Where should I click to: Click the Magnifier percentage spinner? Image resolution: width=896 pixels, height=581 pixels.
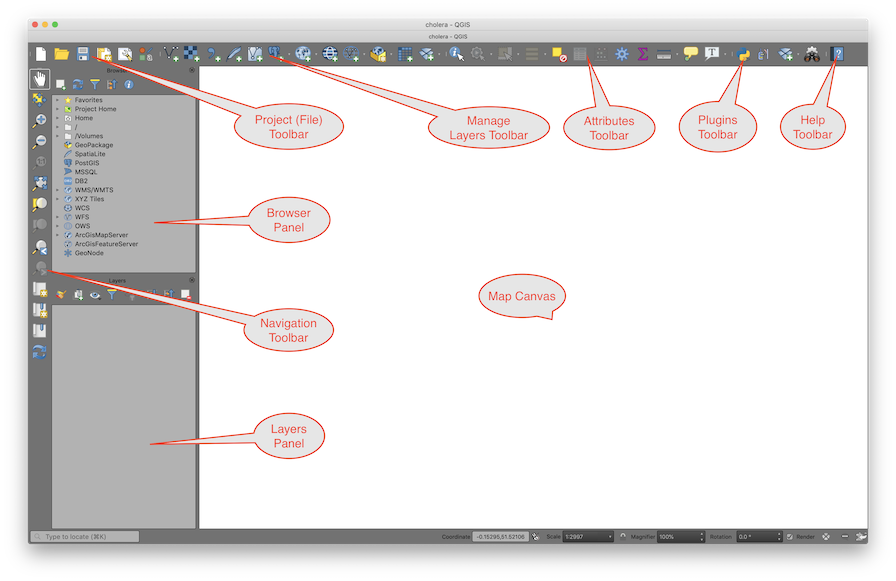[x=680, y=537]
